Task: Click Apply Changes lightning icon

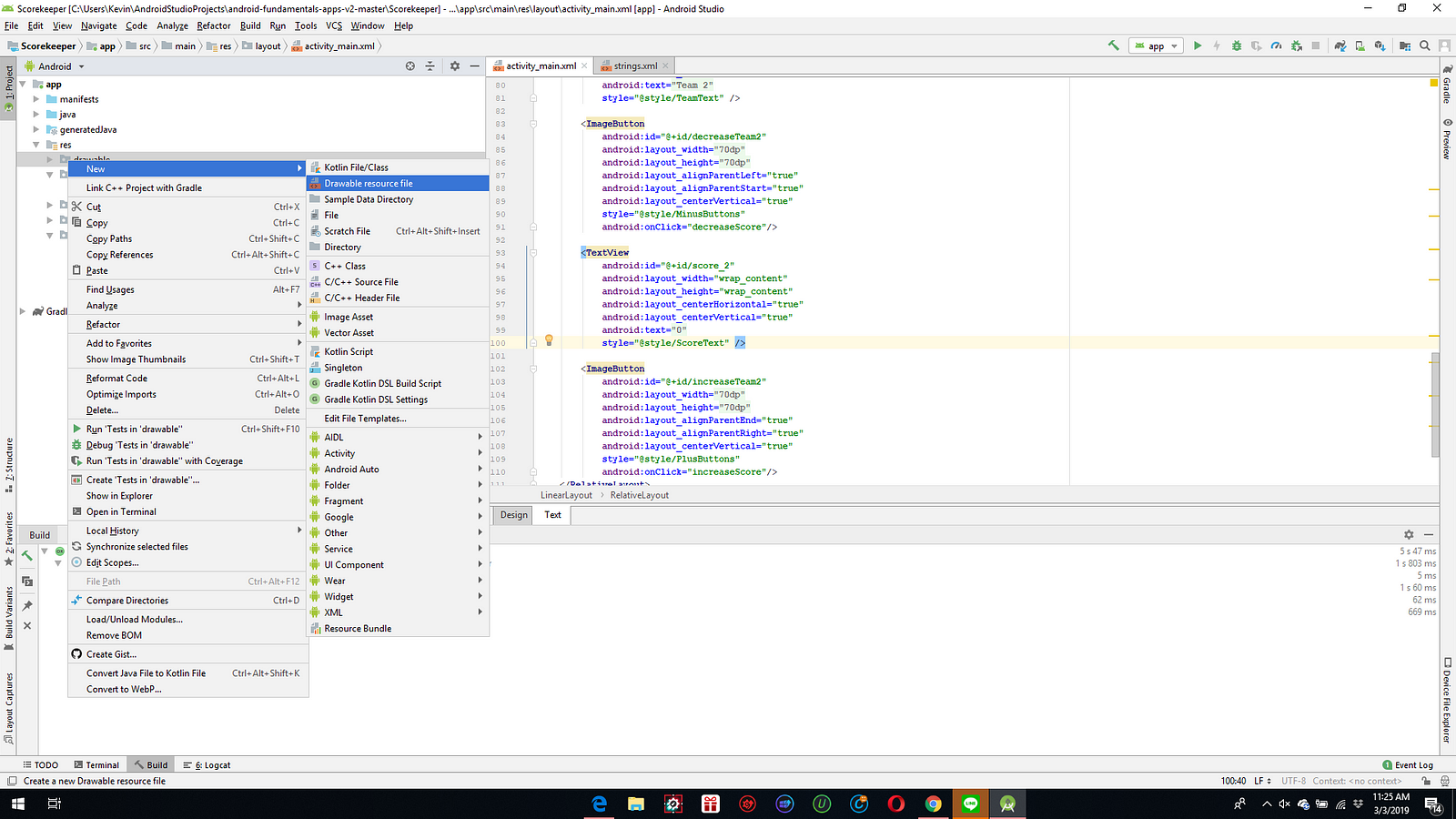Action: click(x=1217, y=45)
